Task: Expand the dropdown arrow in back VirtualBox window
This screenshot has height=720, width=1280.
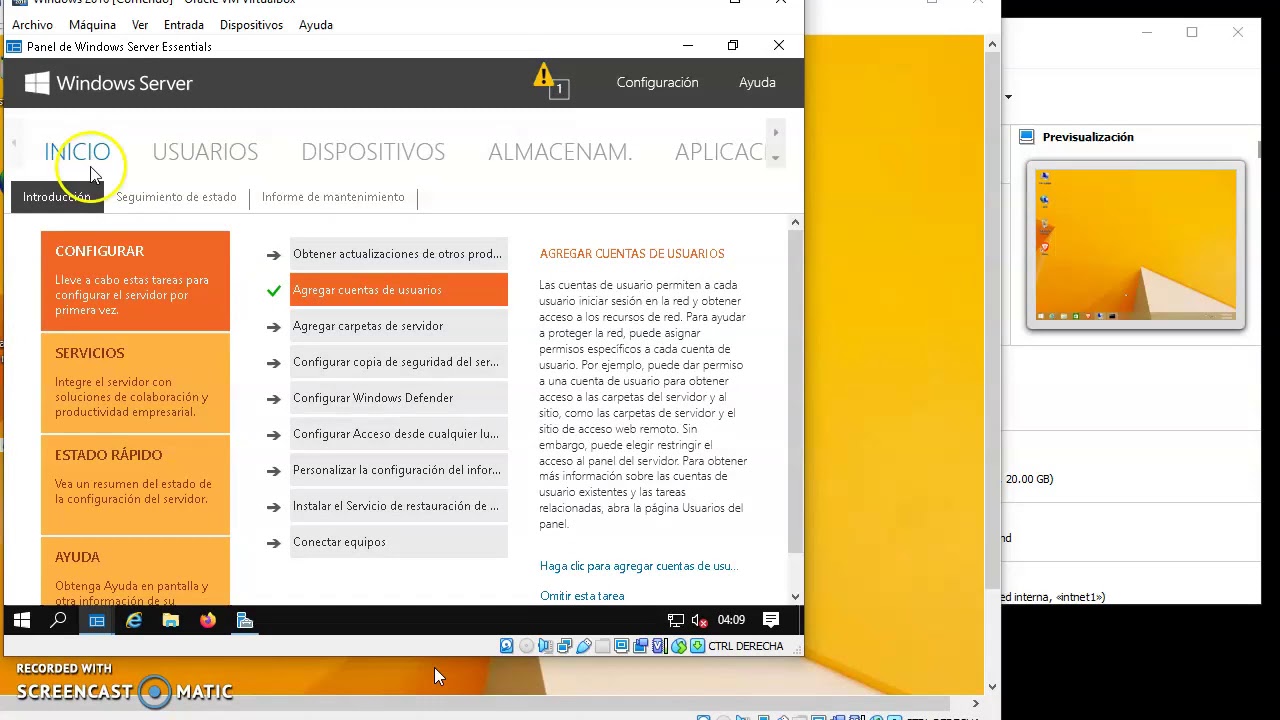Action: tap(1008, 97)
